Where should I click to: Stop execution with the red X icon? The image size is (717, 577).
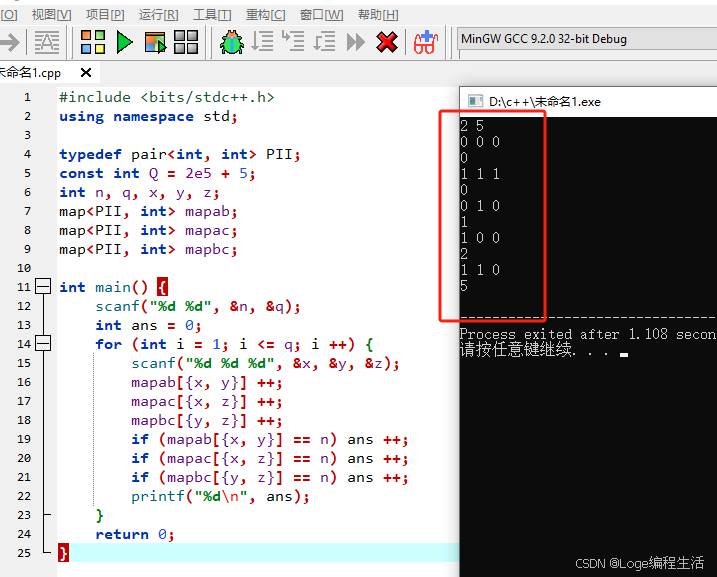click(x=387, y=42)
